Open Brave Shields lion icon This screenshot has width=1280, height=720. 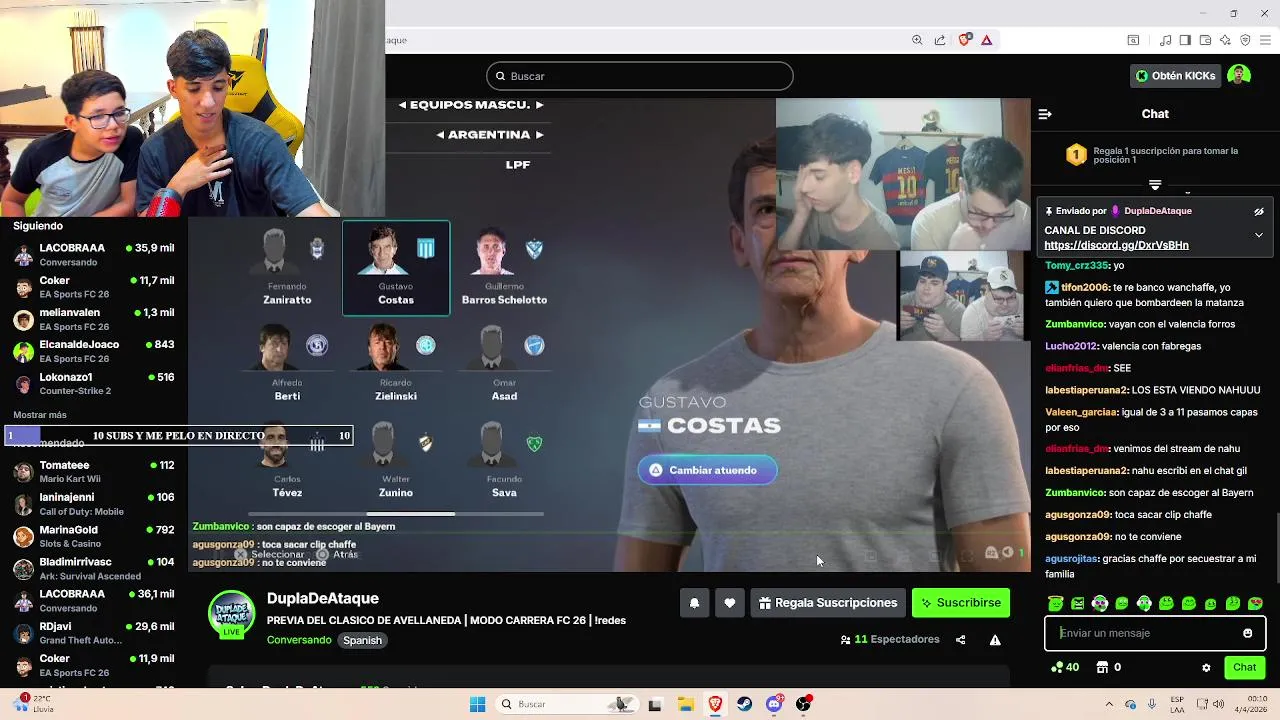965,40
